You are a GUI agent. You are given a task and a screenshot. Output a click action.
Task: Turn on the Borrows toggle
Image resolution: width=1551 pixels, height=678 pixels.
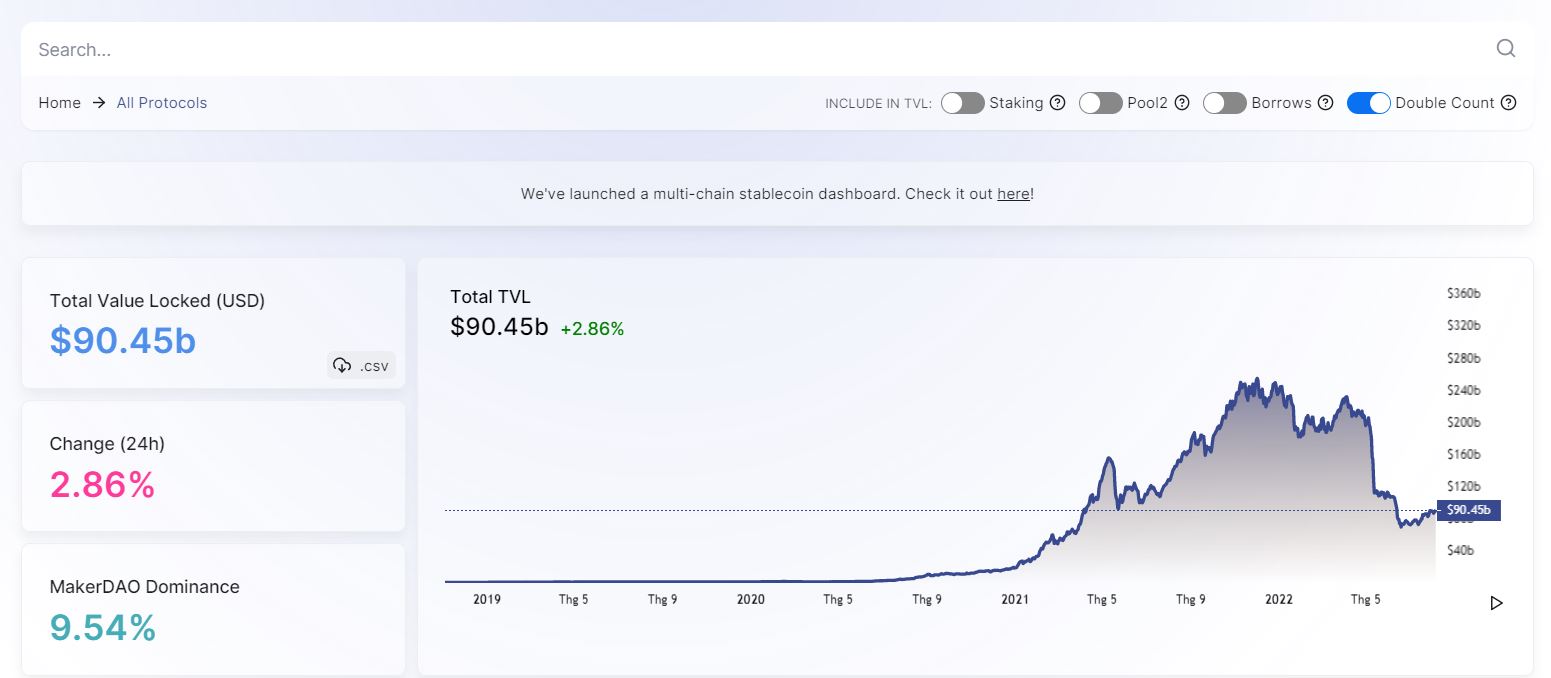point(1225,103)
